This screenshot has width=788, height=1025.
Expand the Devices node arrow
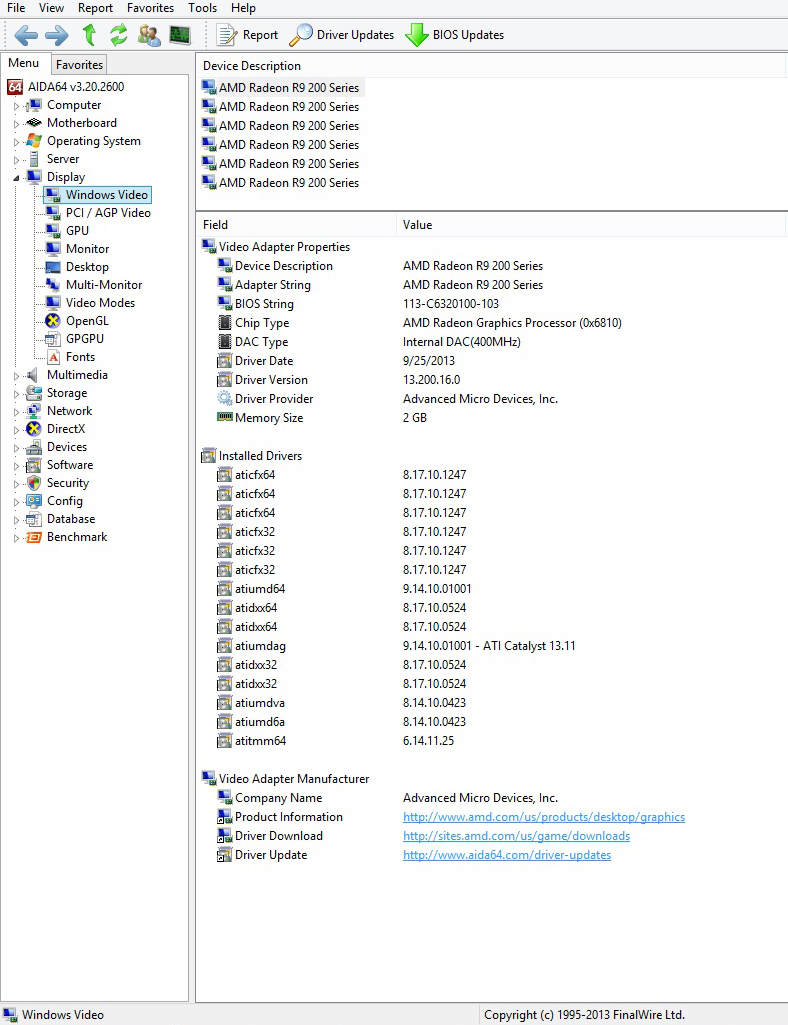click(16, 448)
